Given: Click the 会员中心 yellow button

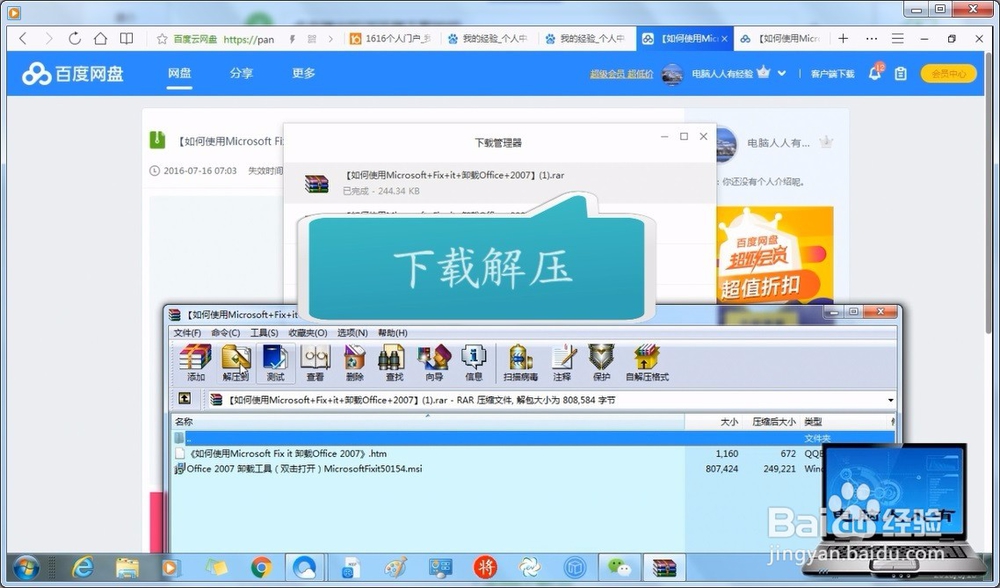Looking at the screenshot, I should click(x=948, y=73).
